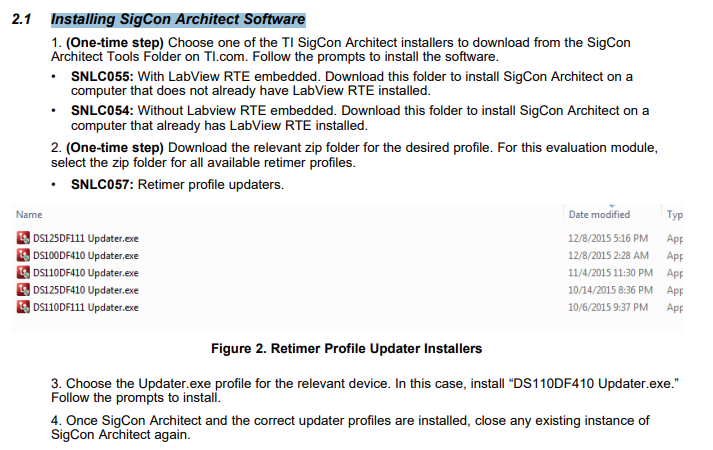Click the DS110DF410 Updater.exe file icon

(x=23, y=272)
